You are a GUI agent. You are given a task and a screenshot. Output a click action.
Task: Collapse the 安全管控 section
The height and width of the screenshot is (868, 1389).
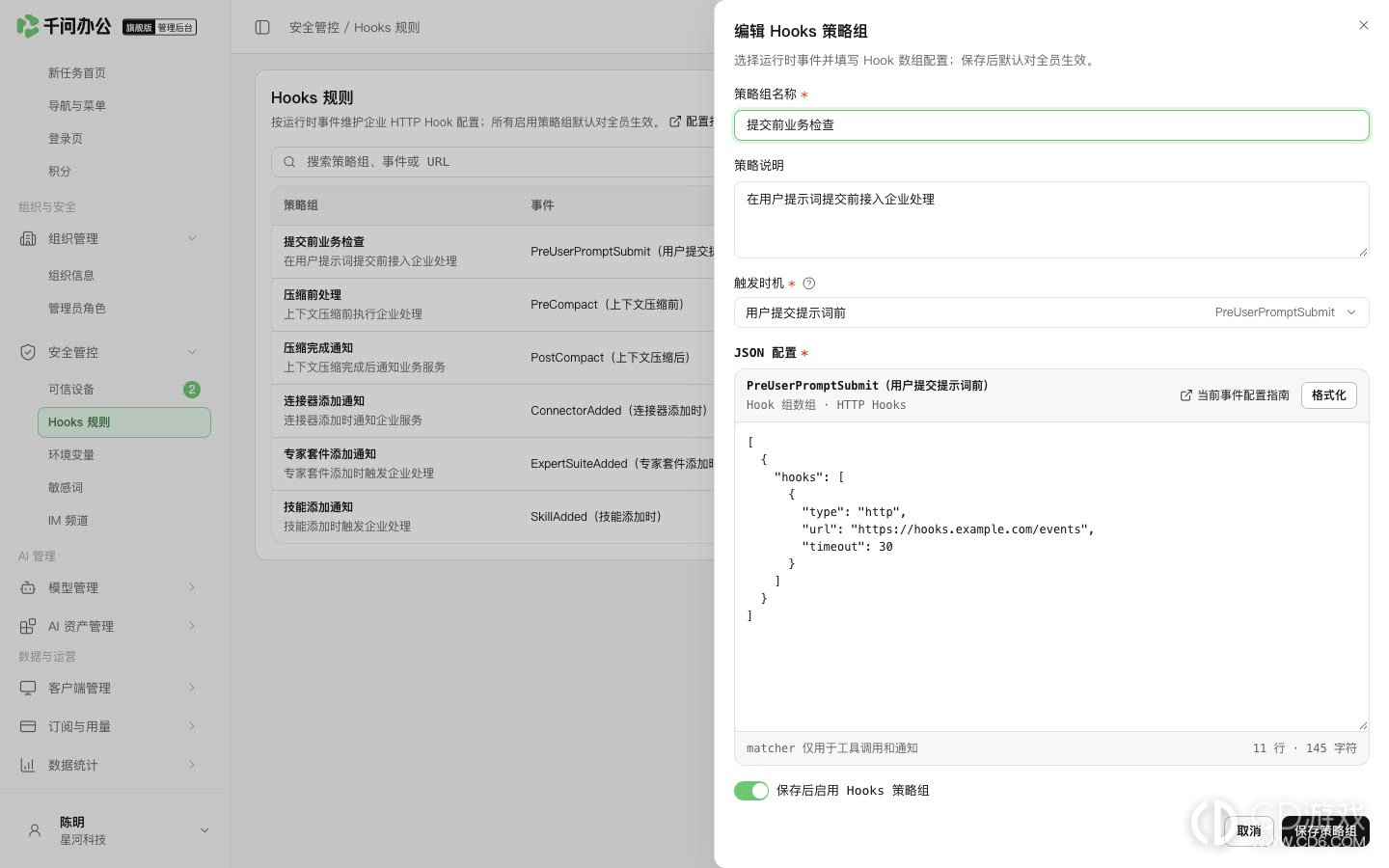click(192, 352)
